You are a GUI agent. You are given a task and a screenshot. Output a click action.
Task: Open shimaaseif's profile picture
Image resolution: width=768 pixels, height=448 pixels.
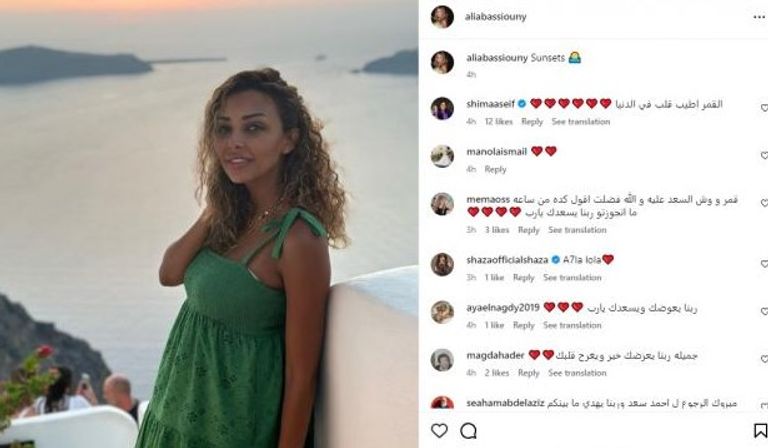point(442,108)
